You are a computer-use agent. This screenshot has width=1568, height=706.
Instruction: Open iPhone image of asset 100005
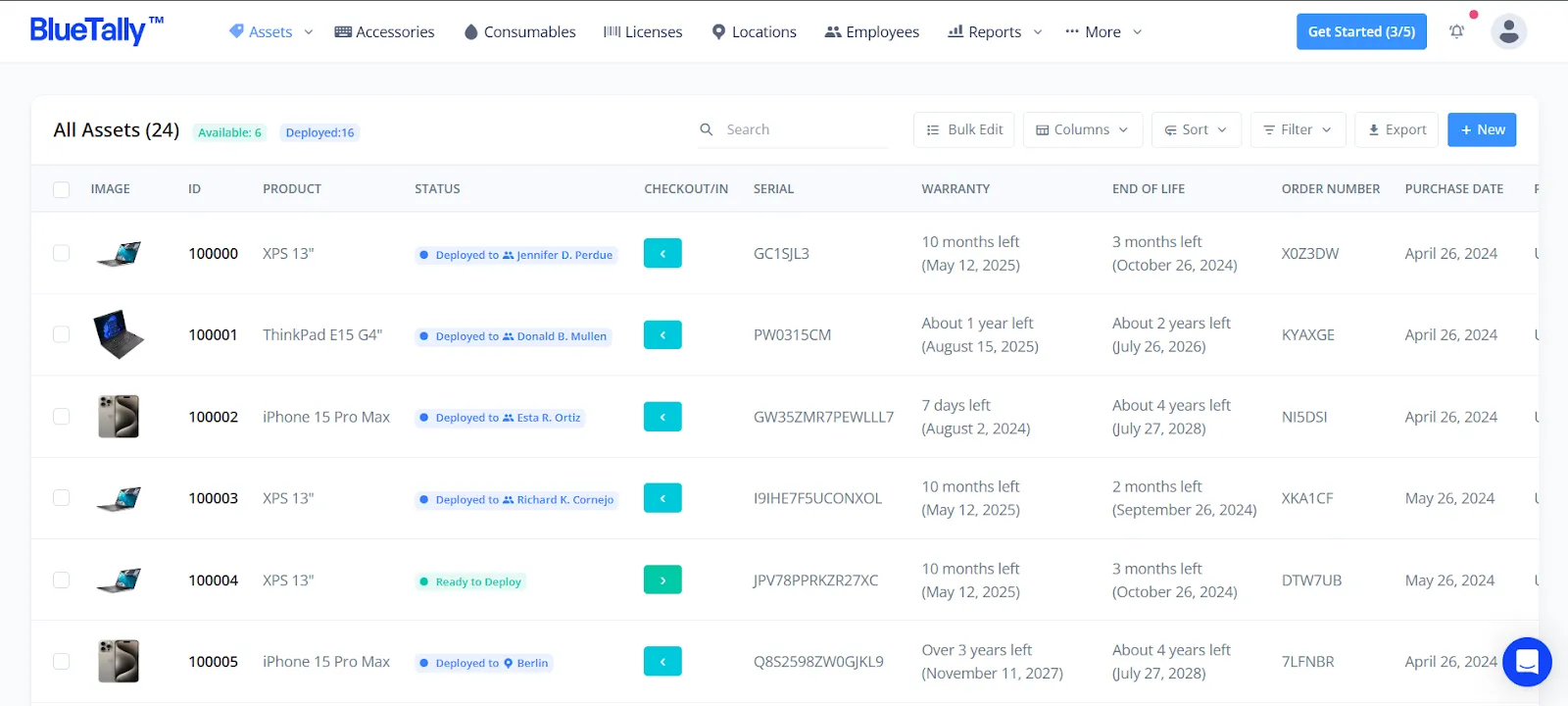click(x=119, y=662)
